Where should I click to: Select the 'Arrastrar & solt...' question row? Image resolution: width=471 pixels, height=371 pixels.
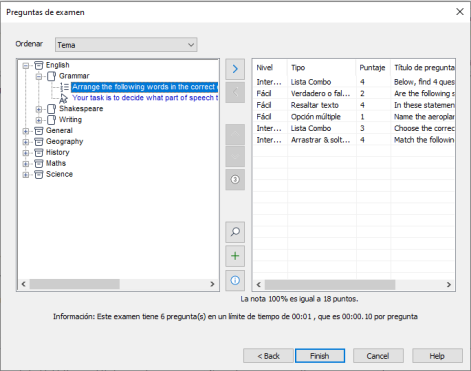[x=354, y=140]
